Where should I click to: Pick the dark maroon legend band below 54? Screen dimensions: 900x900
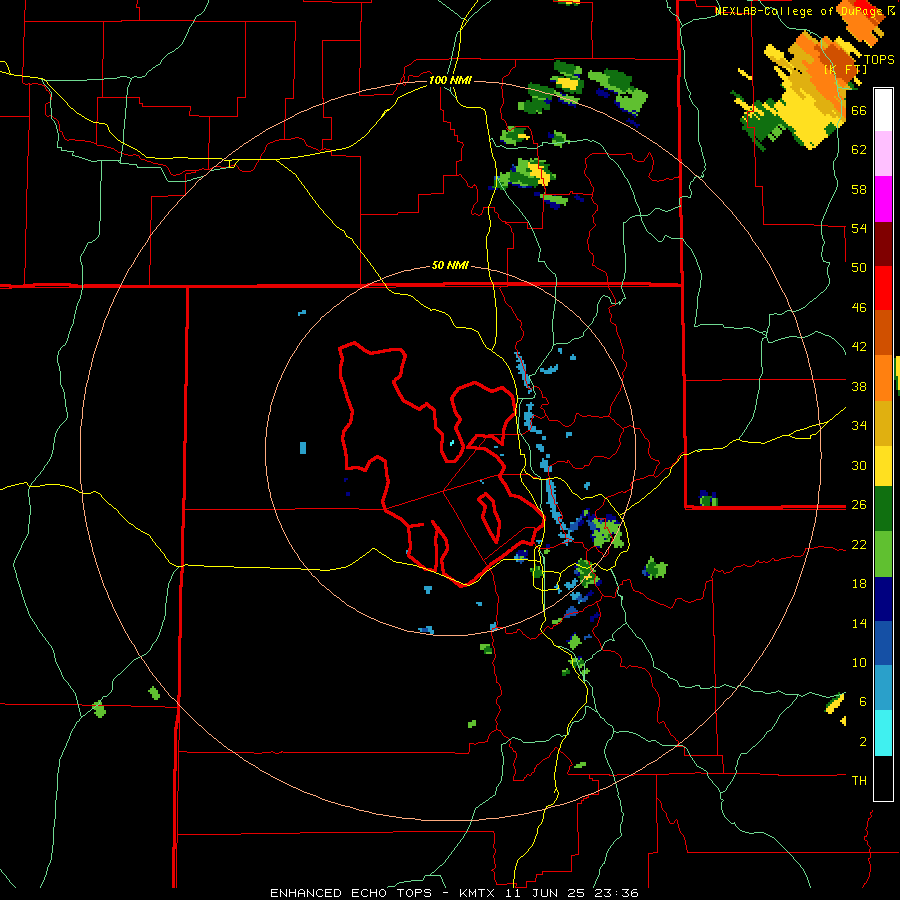coord(883,244)
